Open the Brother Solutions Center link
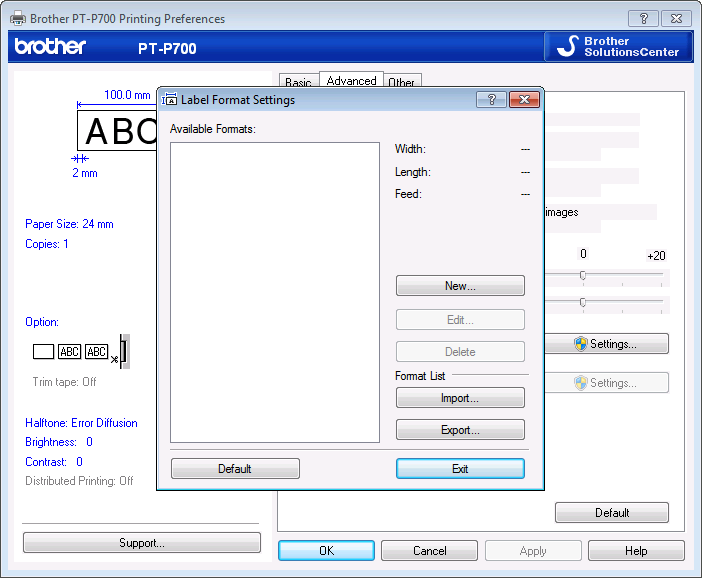This screenshot has height=578, width=702. pyautogui.click(x=618, y=47)
